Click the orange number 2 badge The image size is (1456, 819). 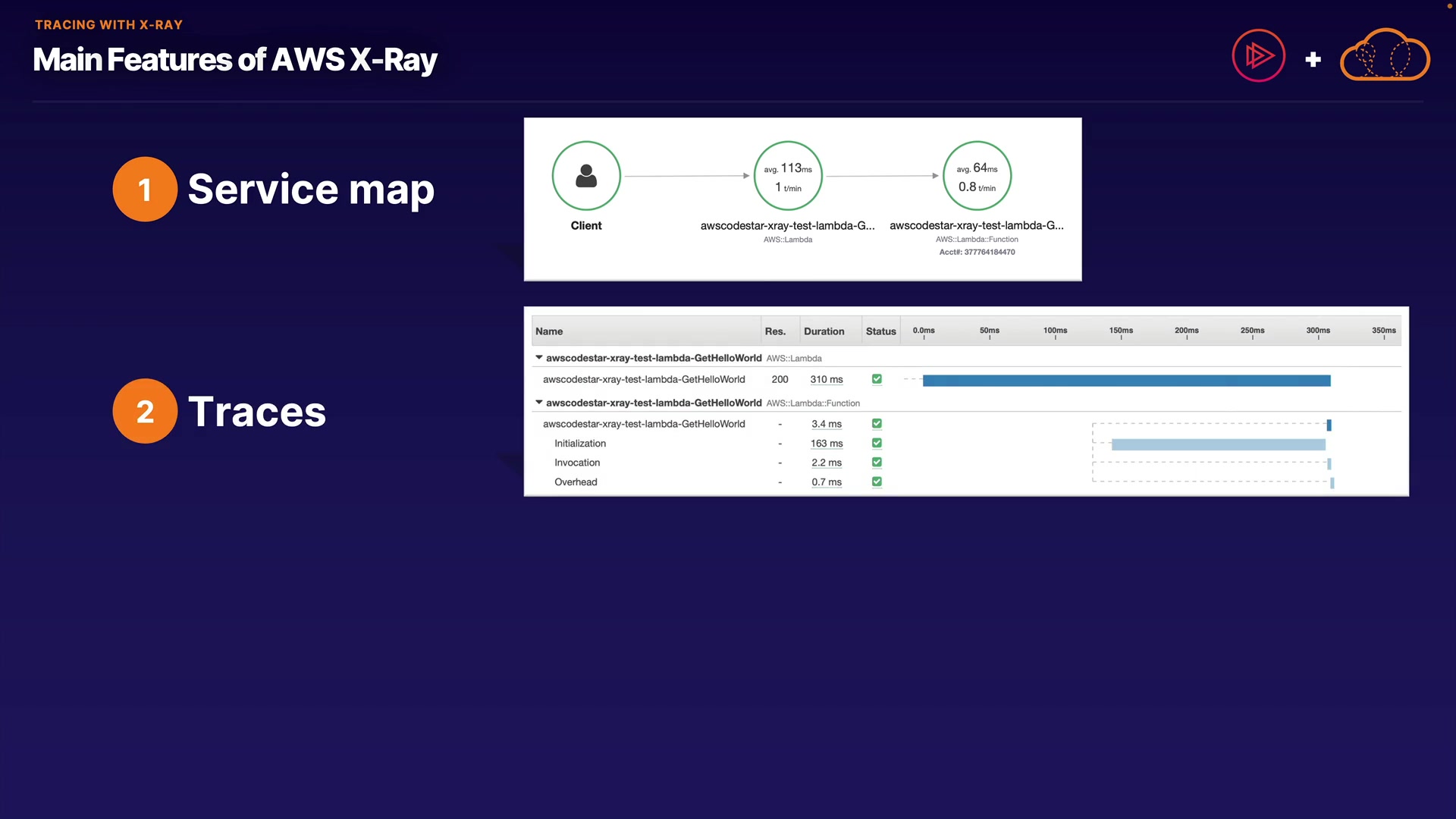point(145,411)
